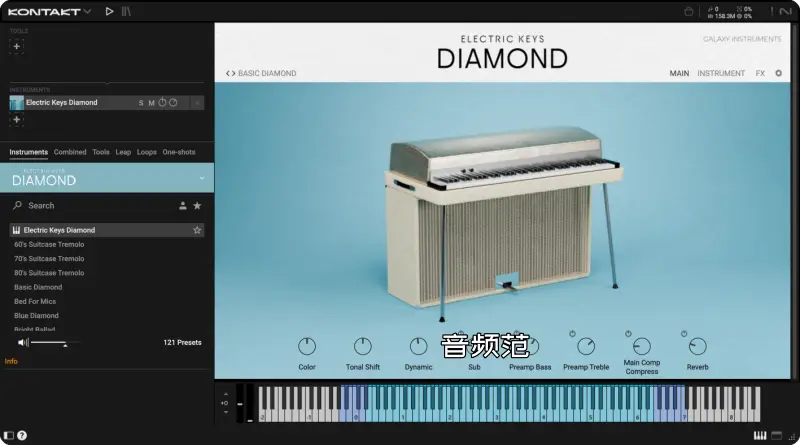Mute the Electric Keys Diamond instrument
Viewport: 800px width, 445px height.
tap(152, 103)
